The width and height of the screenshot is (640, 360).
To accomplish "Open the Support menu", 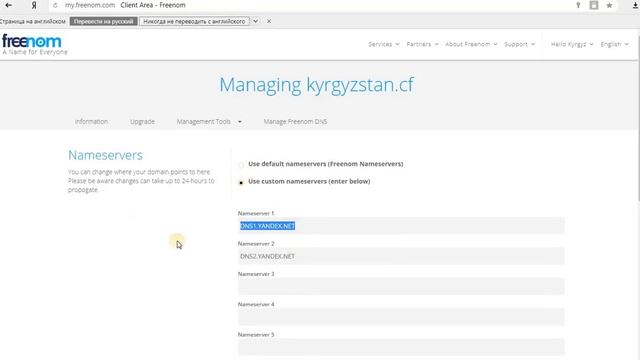I will 519,44.
